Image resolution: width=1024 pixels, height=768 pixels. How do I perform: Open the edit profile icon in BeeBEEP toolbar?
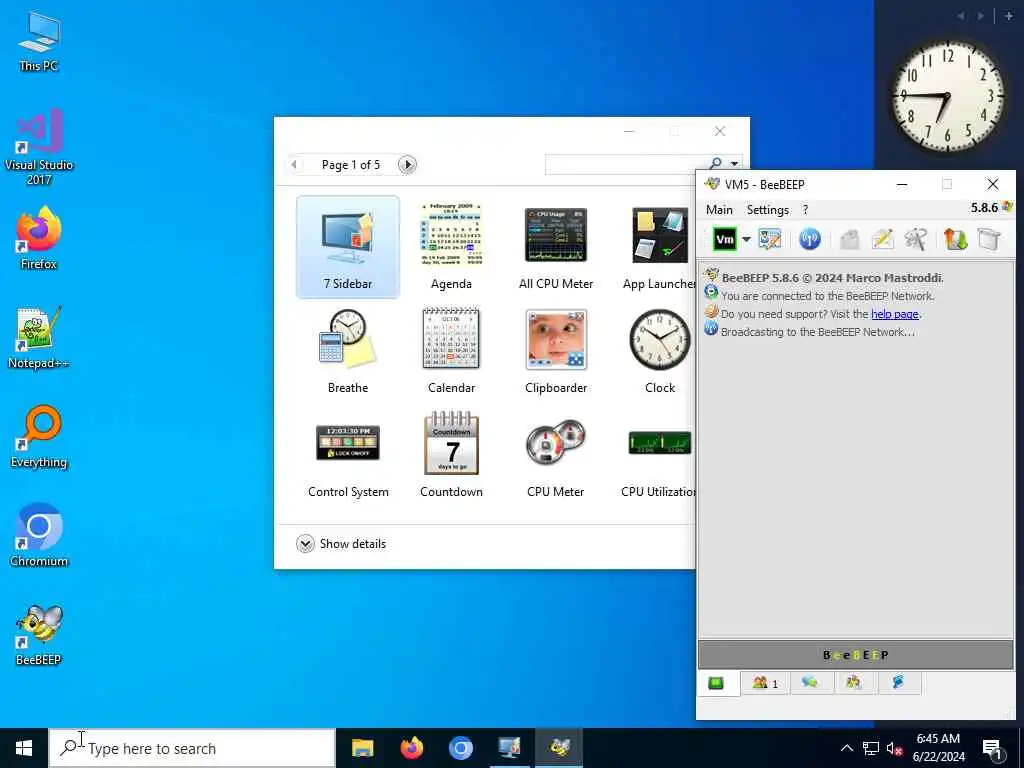coord(770,239)
